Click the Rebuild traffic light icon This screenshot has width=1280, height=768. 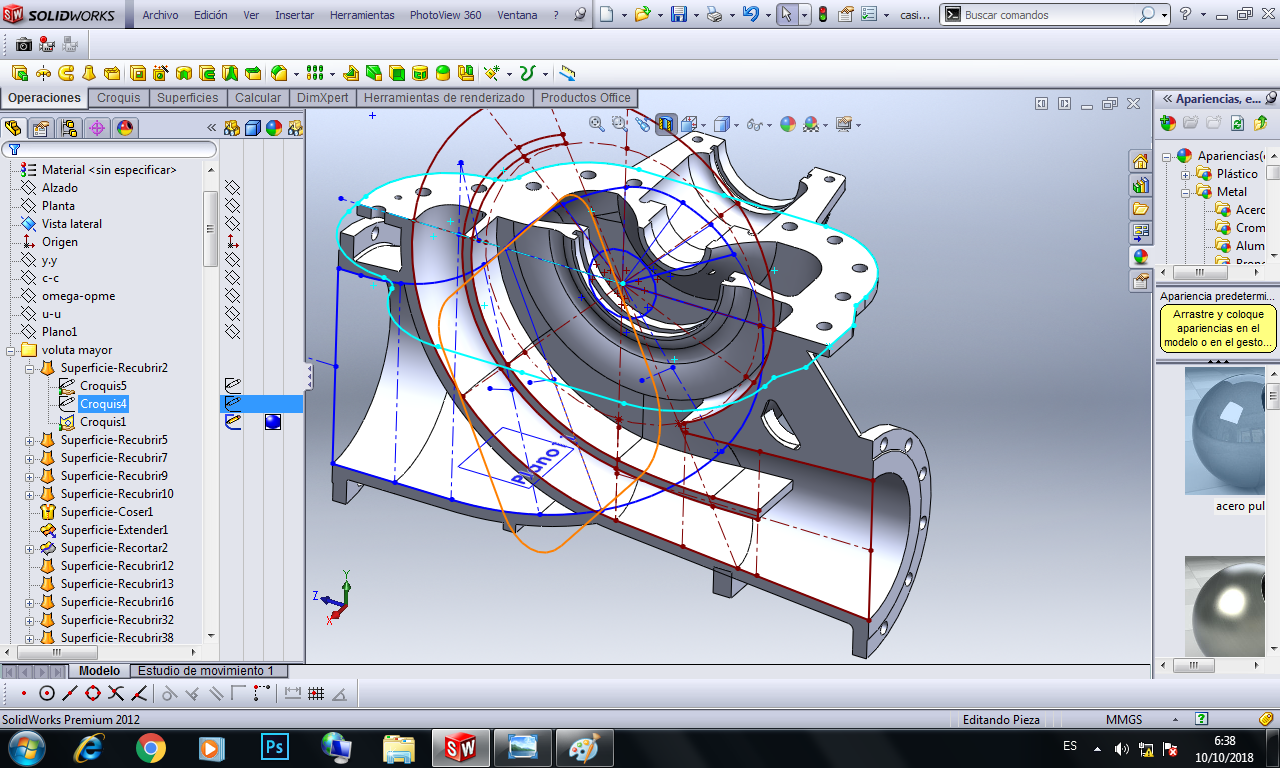pyautogui.click(x=823, y=15)
